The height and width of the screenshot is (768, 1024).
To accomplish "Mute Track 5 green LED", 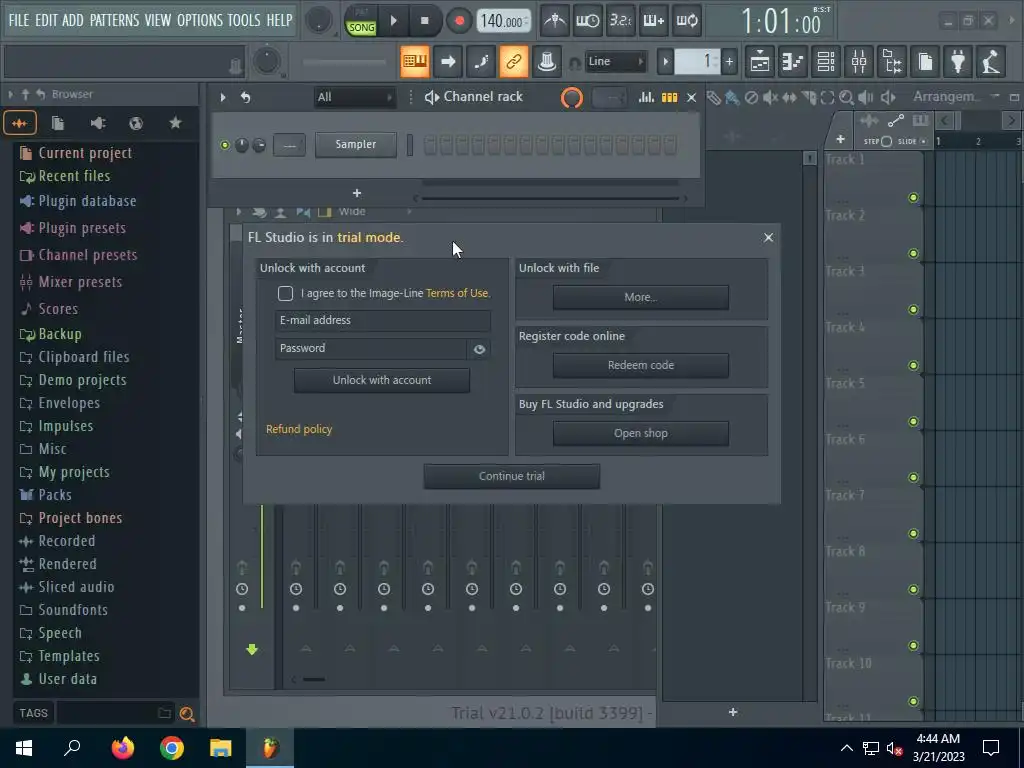I will tap(914, 422).
